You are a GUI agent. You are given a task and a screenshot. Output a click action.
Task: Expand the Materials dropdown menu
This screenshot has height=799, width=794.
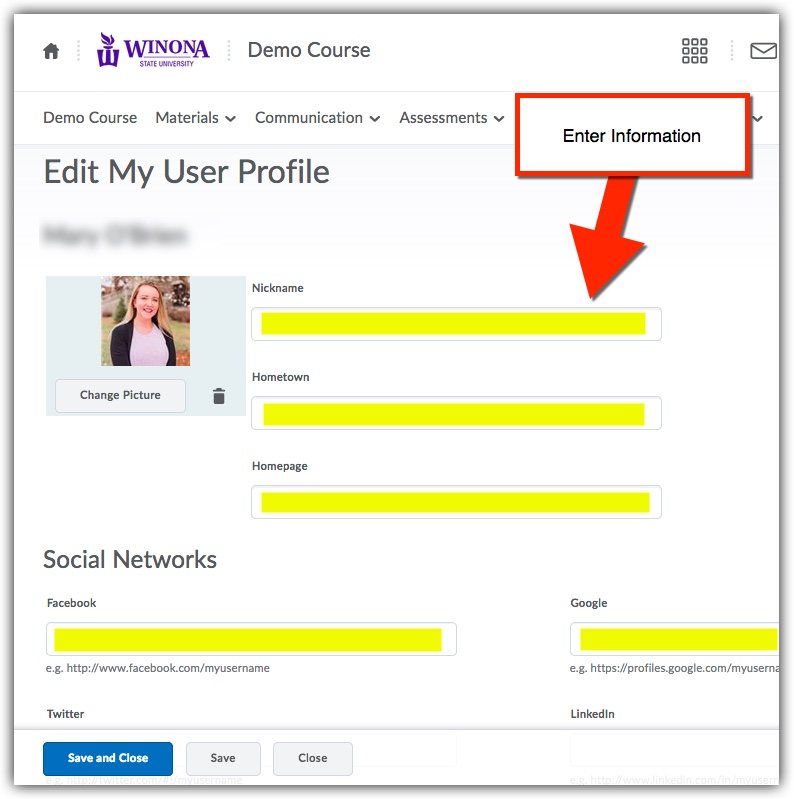(x=195, y=118)
